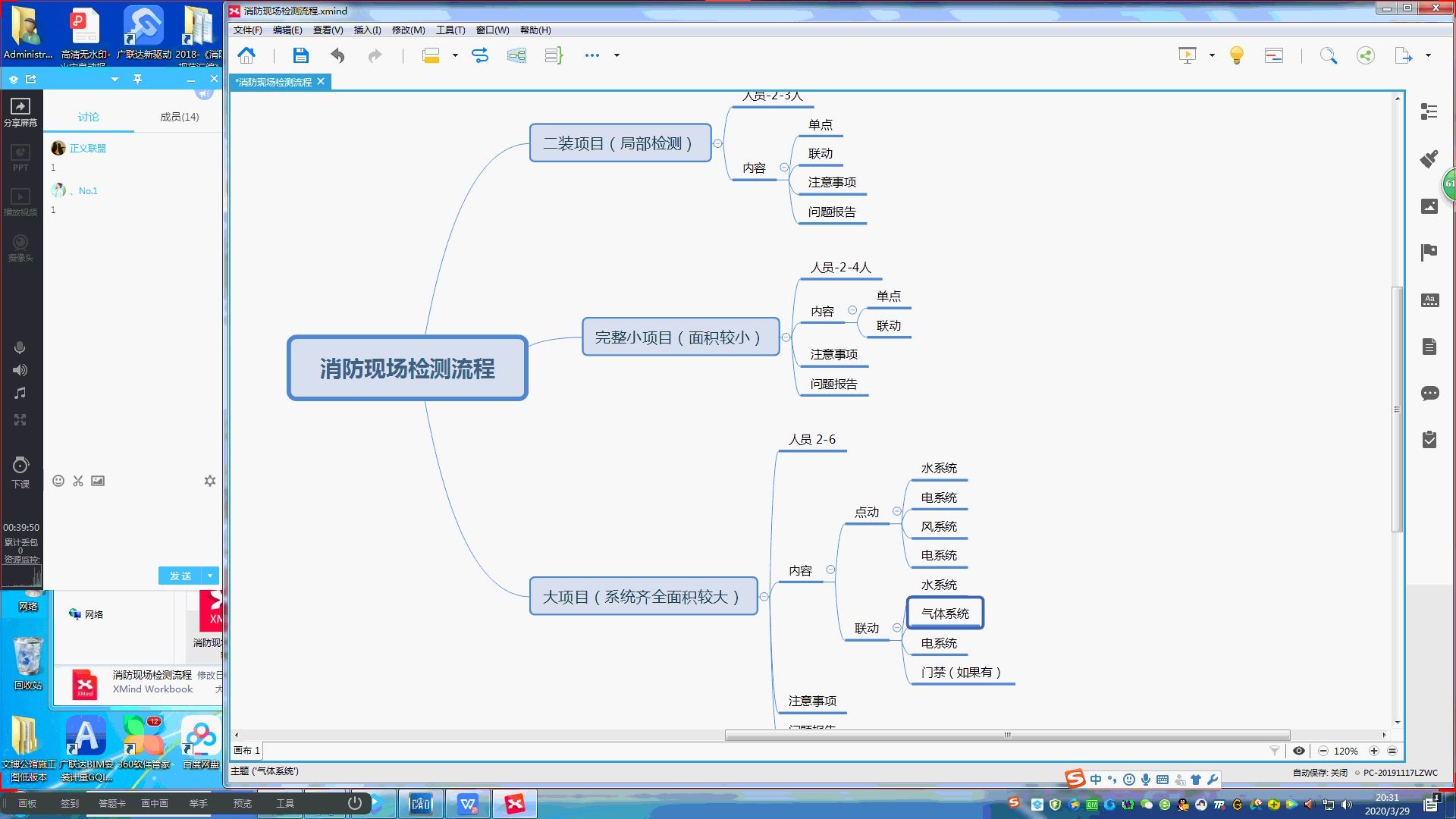Redo the last undone action

tap(375, 55)
